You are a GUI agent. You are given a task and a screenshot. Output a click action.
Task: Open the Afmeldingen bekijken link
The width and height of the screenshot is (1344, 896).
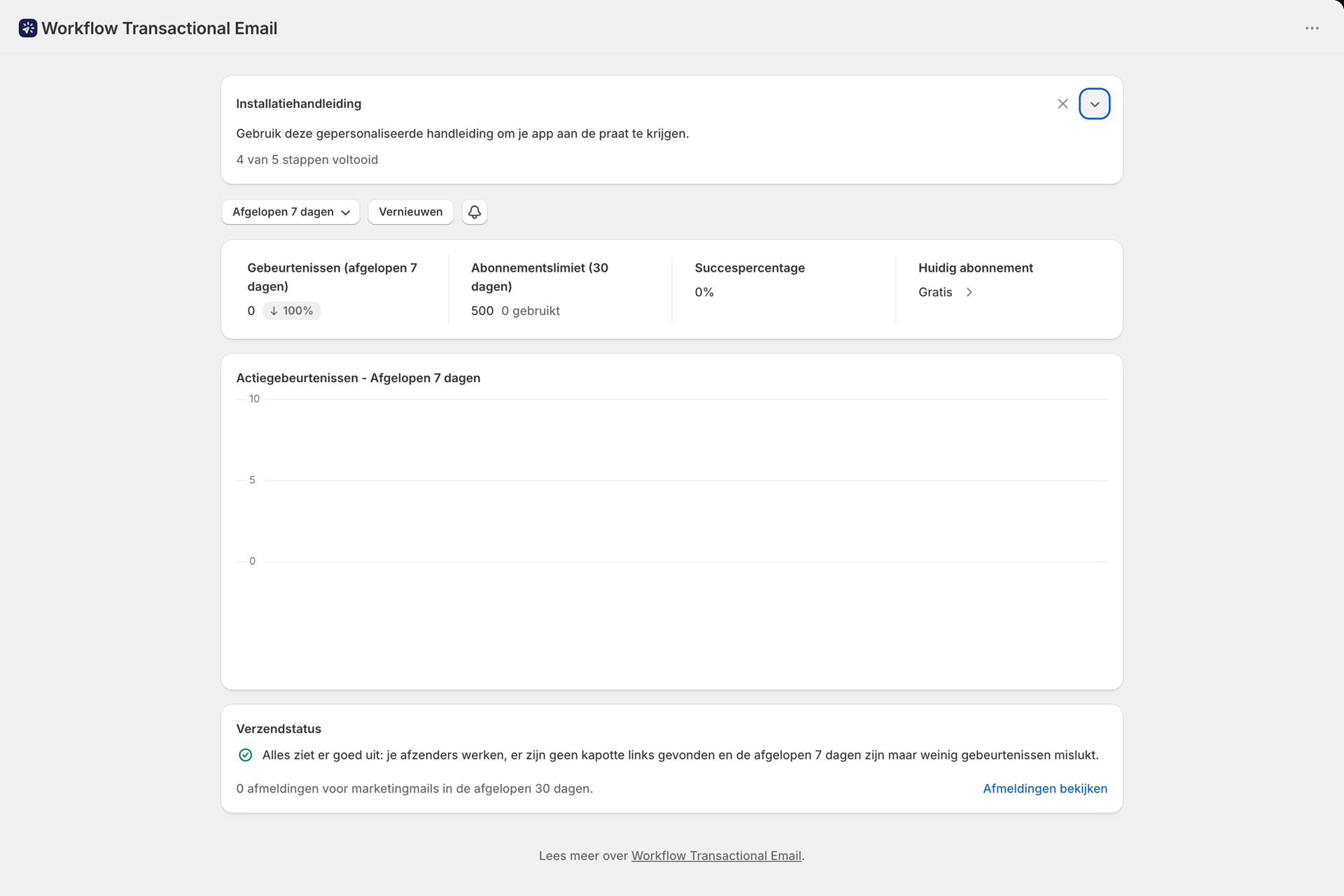pyautogui.click(x=1044, y=789)
